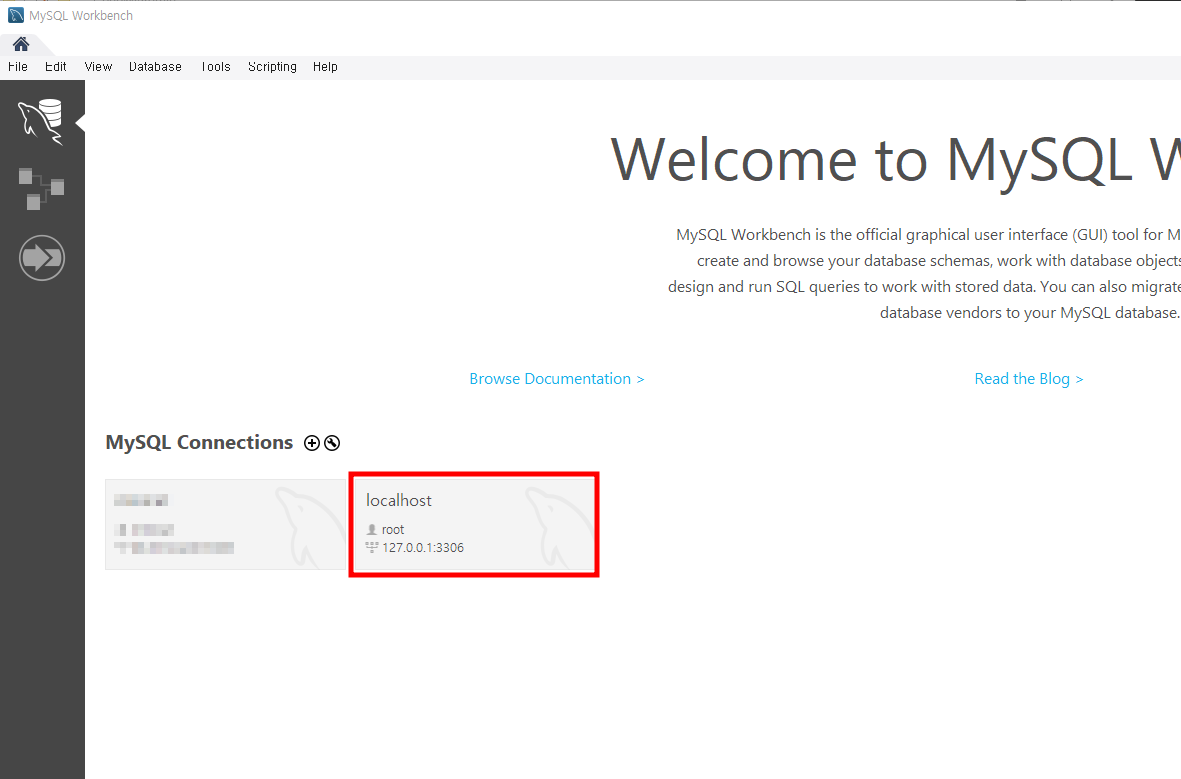This screenshot has height=779, width=1181.
Task: Click the MySQL Connections heading
Action: click(199, 442)
